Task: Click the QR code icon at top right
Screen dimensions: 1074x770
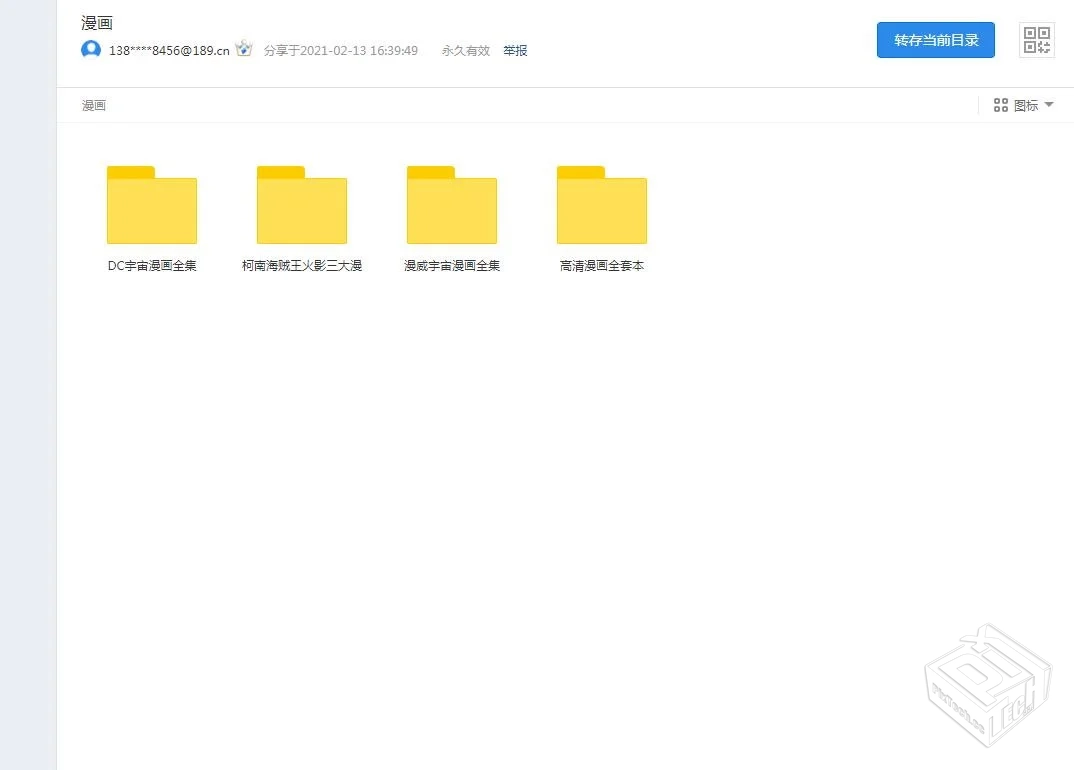Action: [1036, 40]
